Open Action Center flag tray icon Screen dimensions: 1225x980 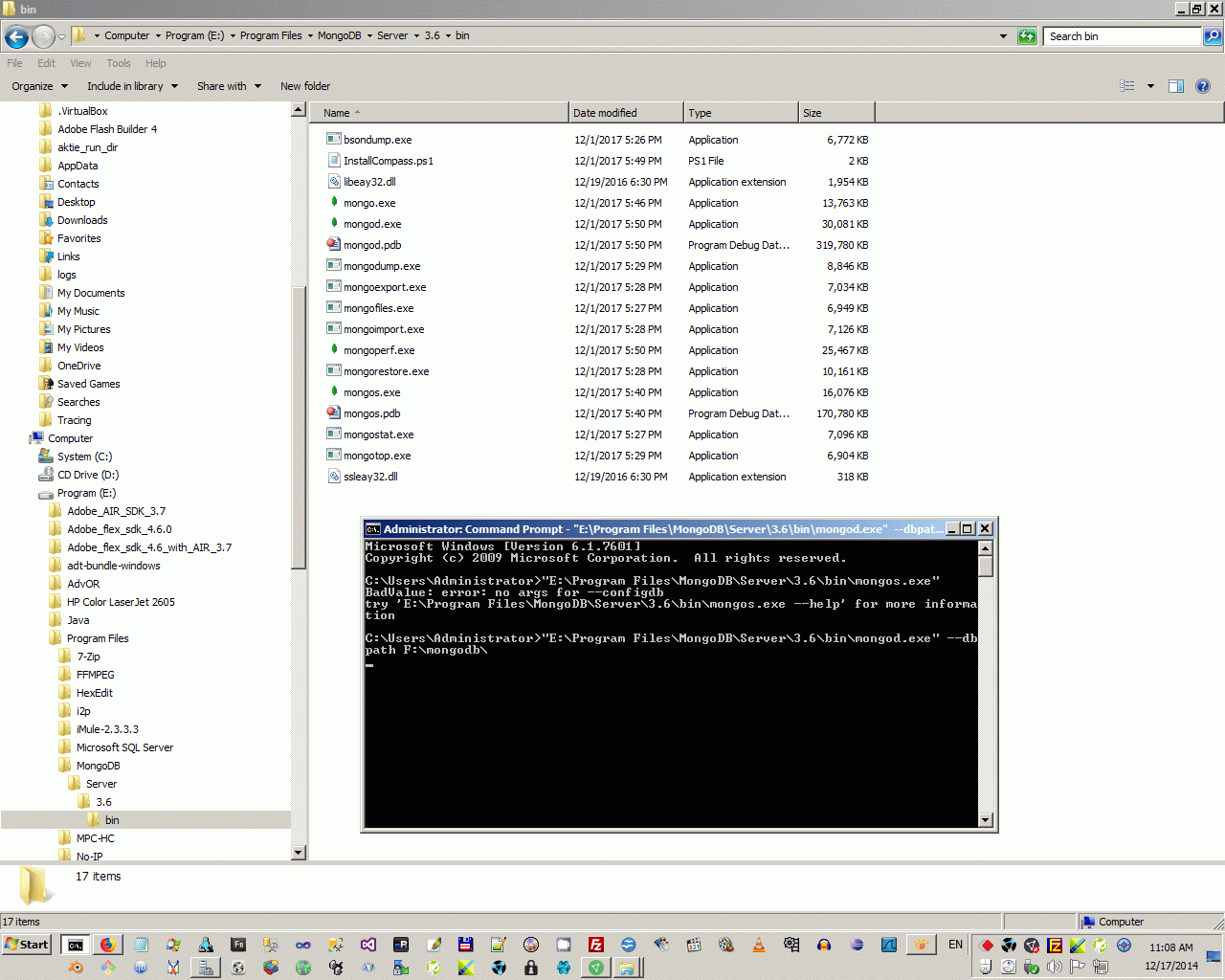tap(1077, 967)
